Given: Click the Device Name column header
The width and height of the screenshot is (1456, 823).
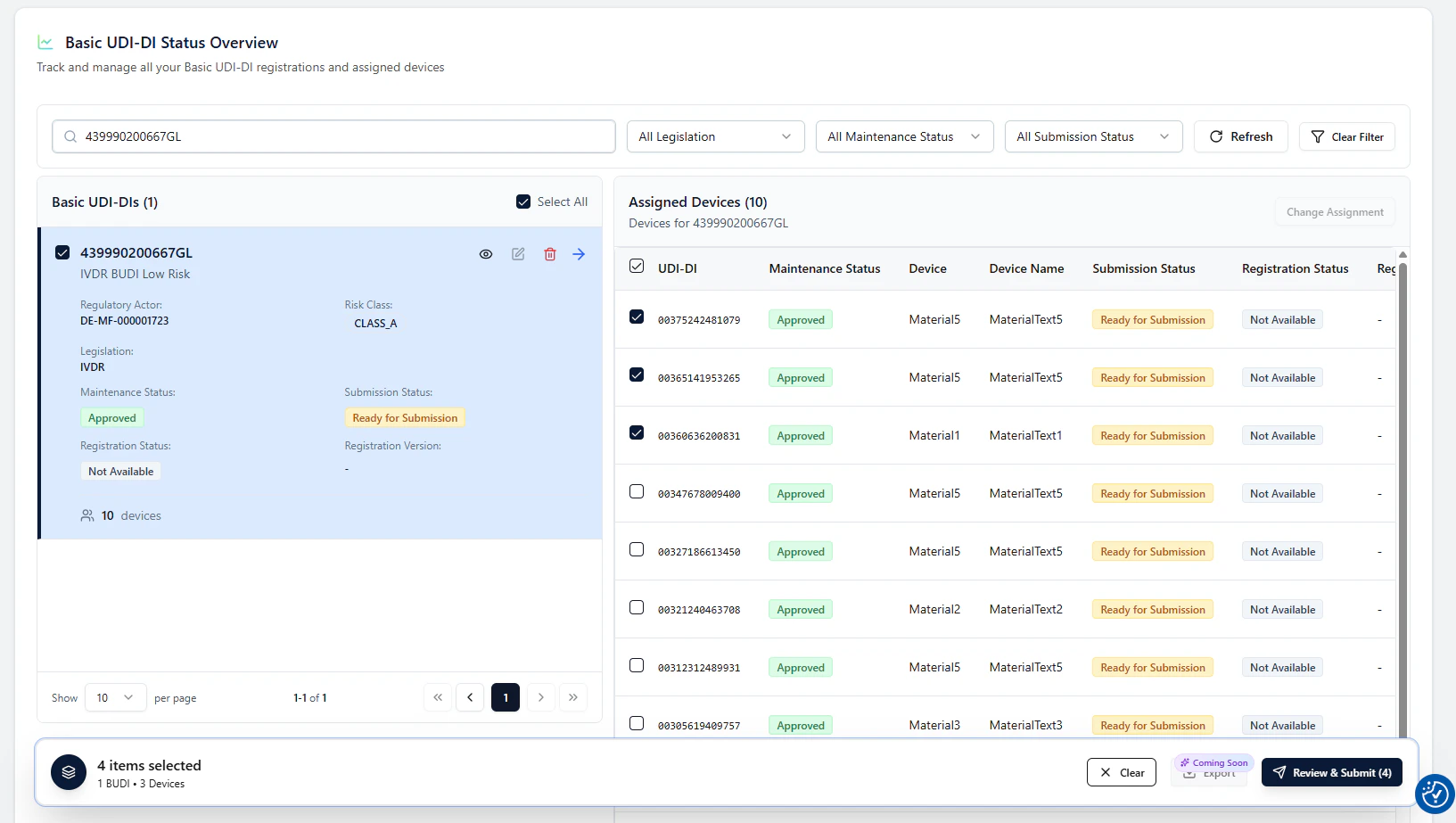Looking at the screenshot, I should pos(1026,268).
